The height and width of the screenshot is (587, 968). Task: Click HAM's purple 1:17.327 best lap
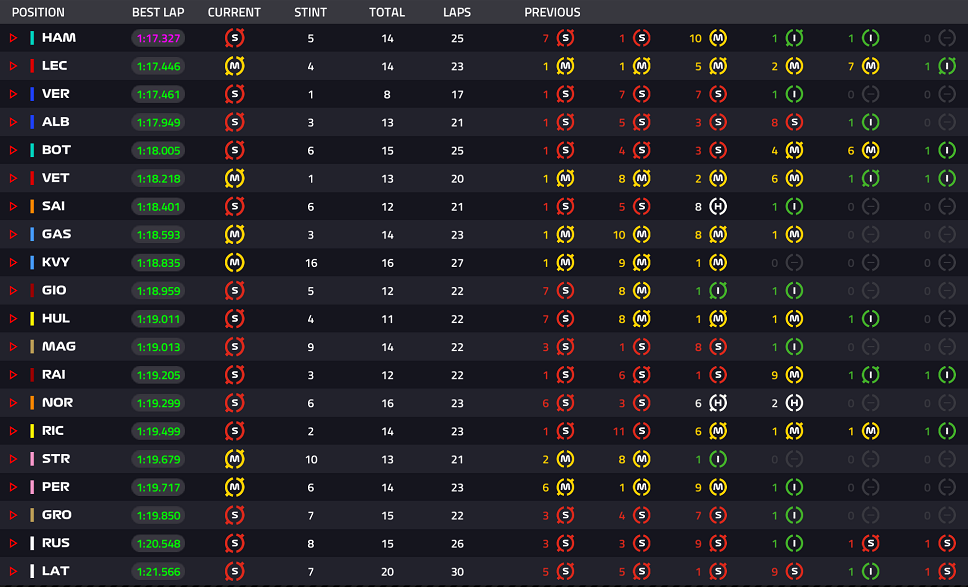(x=159, y=38)
